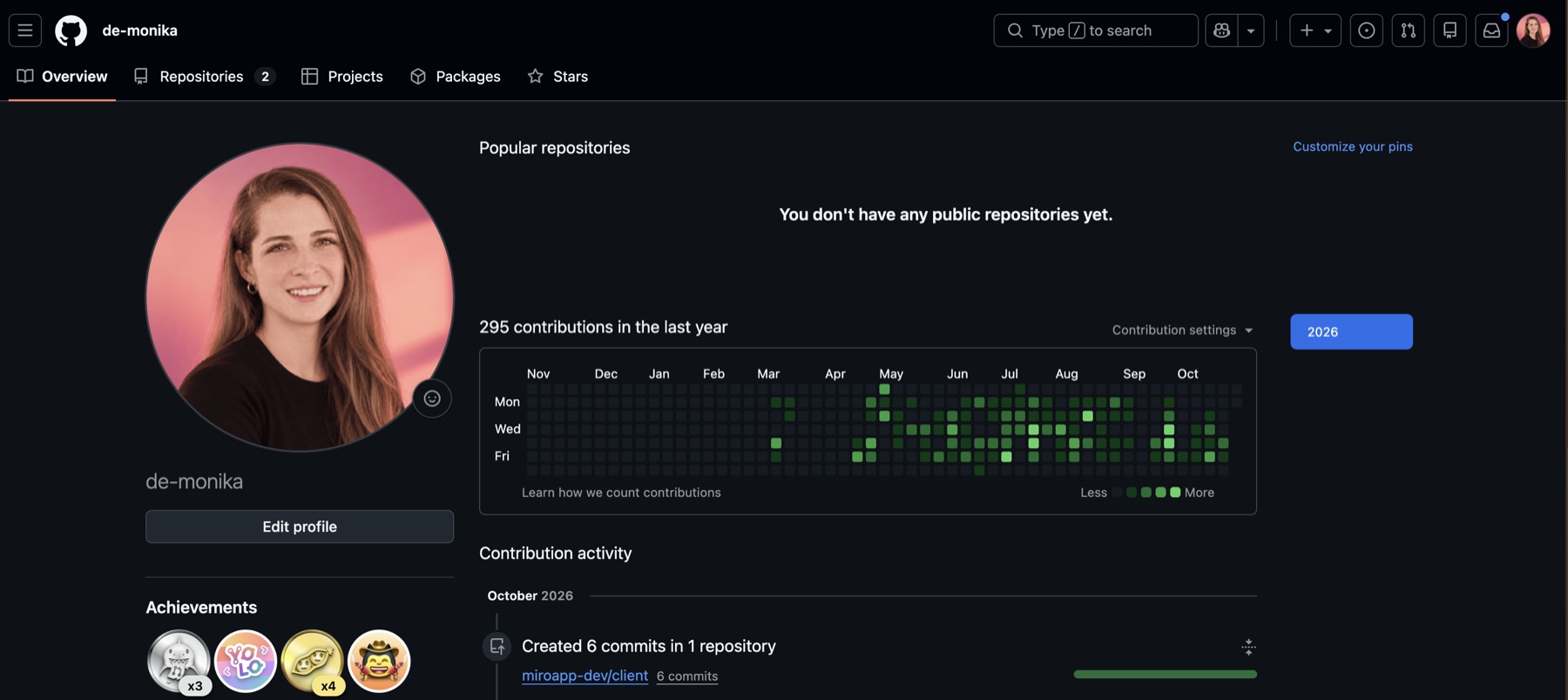The image size is (1568, 700).
Task: Click the repository push icon in the timeline
Action: [x=497, y=647]
